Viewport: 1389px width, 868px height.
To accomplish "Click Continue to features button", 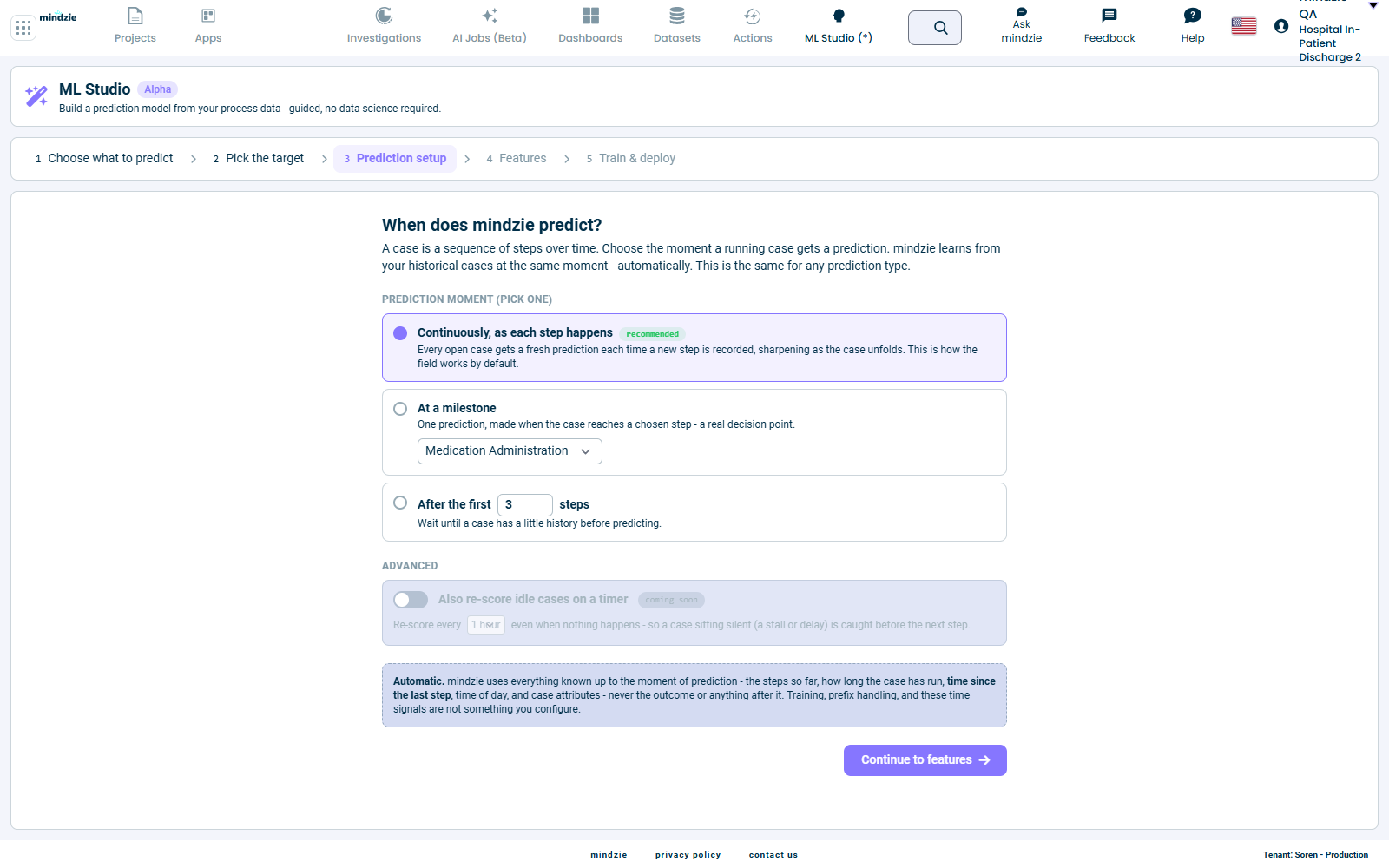I will point(925,760).
